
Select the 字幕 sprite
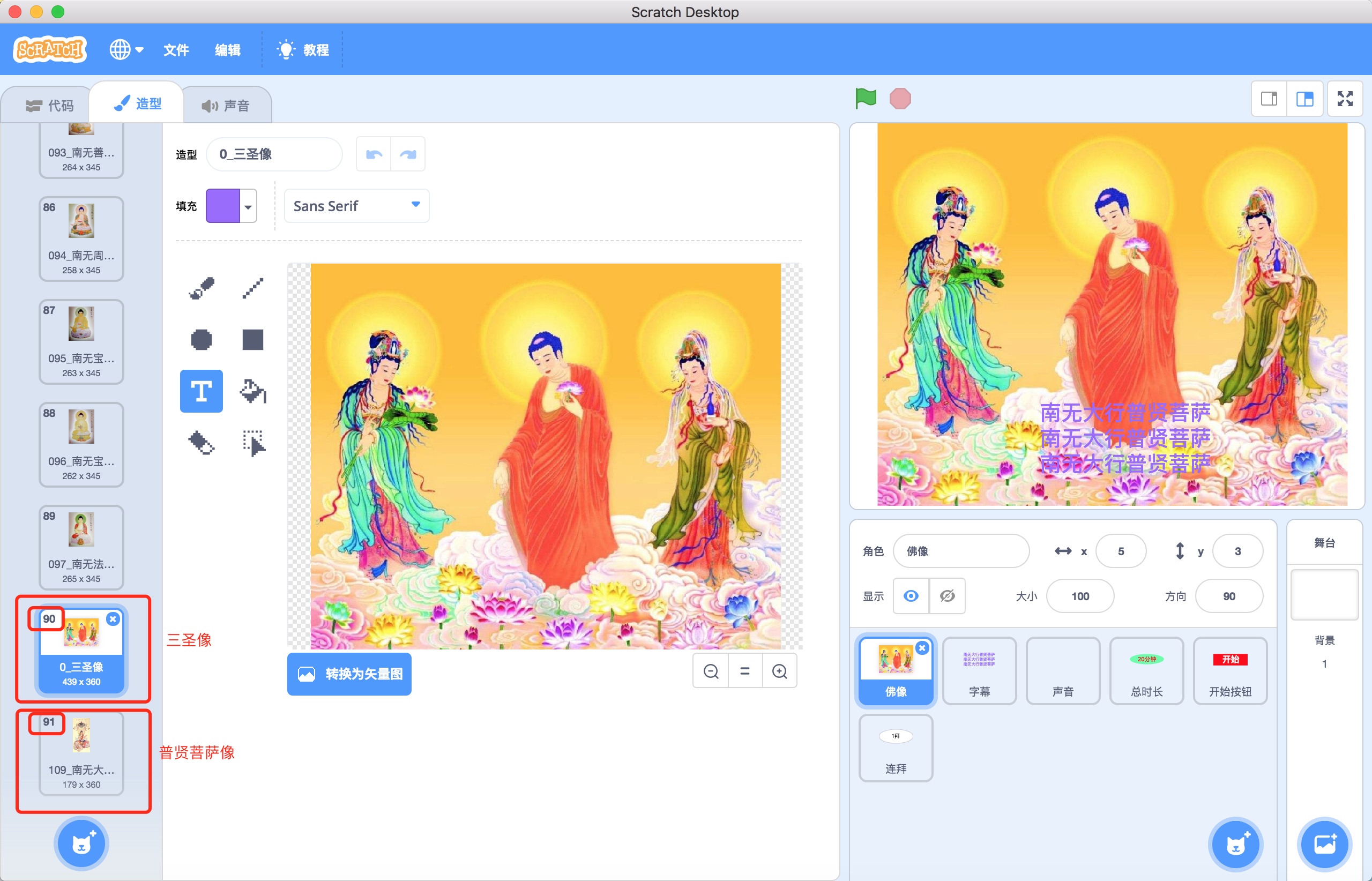(979, 670)
